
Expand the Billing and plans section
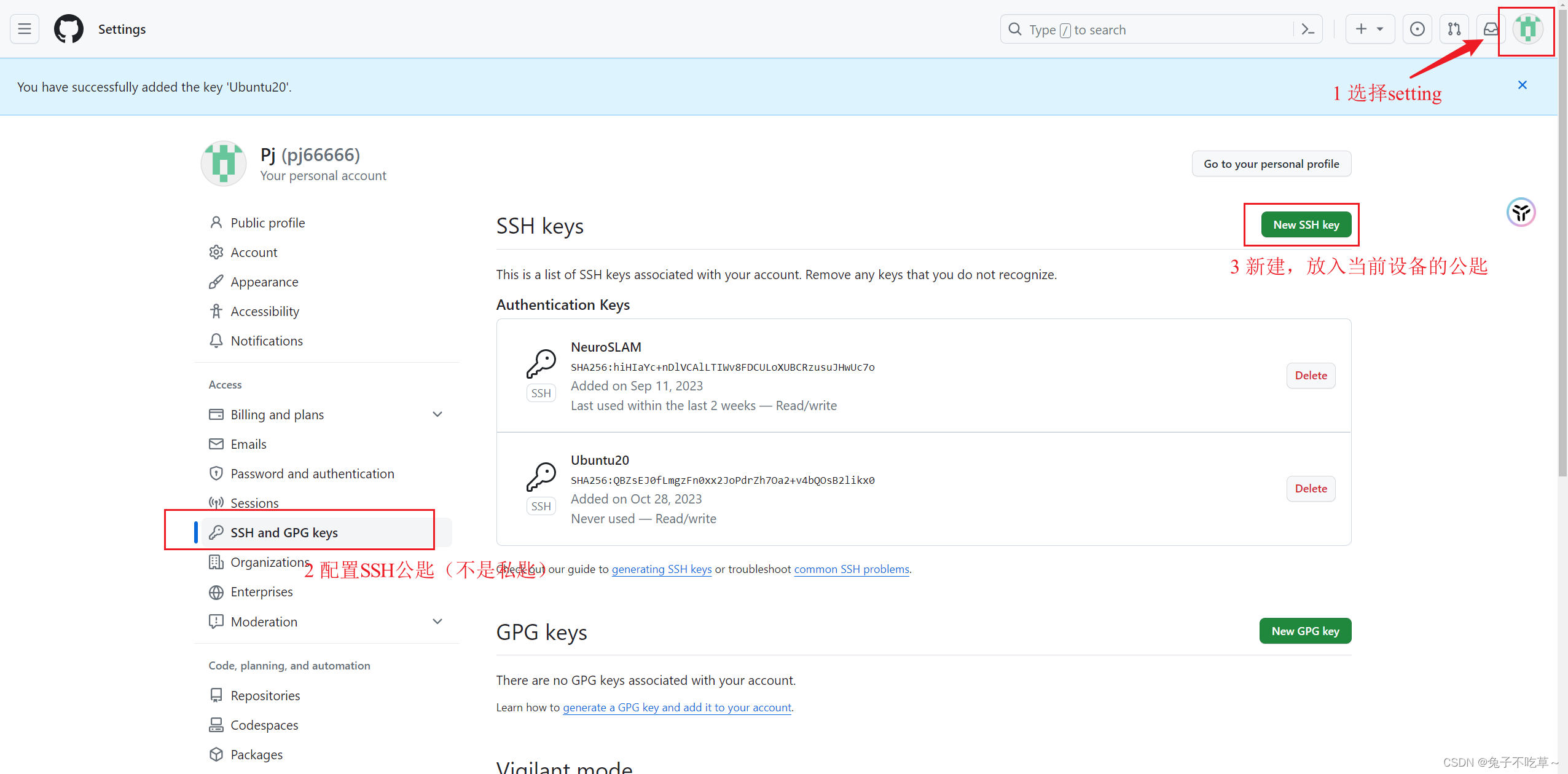[x=437, y=414]
